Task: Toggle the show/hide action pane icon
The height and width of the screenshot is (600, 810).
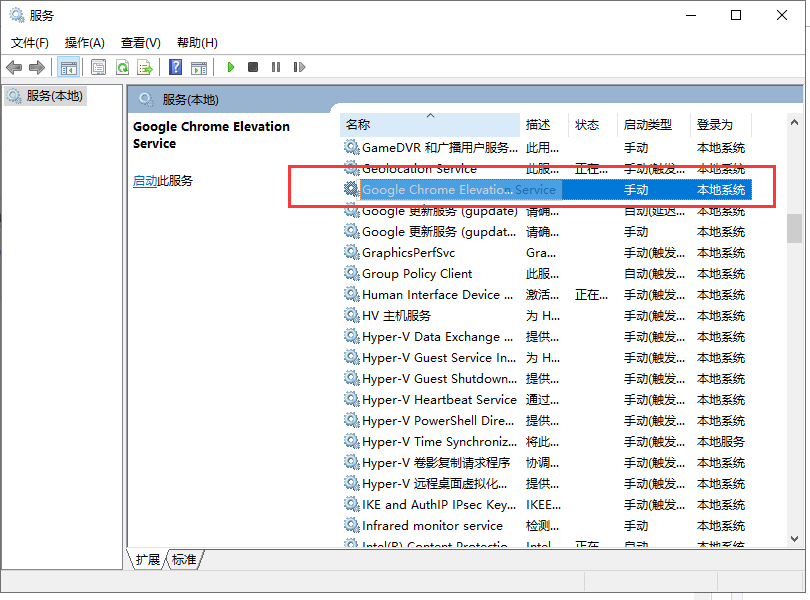Action: [199, 67]
